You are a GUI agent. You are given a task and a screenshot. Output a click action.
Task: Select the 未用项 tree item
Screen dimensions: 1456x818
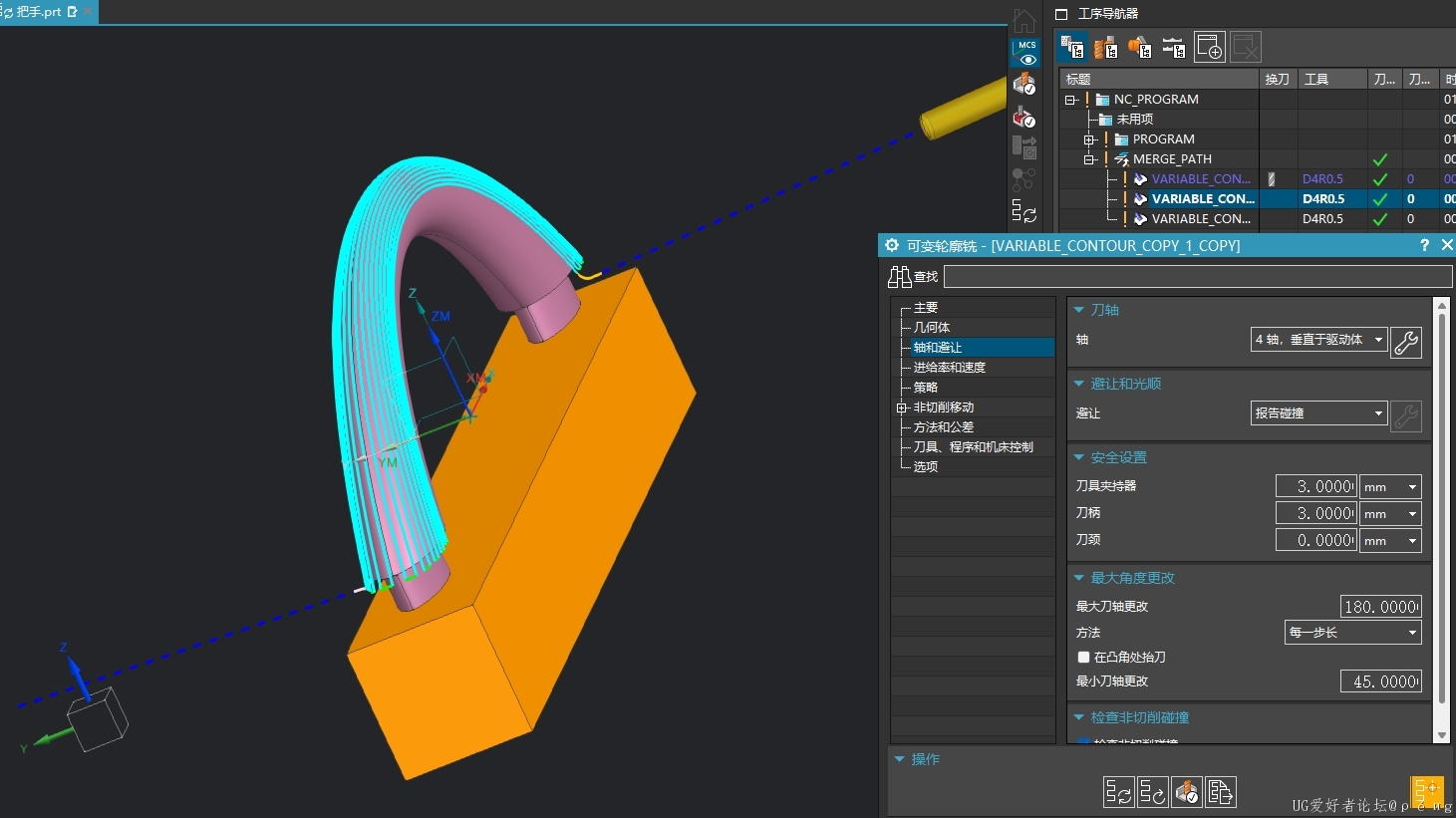[1135, 120]
